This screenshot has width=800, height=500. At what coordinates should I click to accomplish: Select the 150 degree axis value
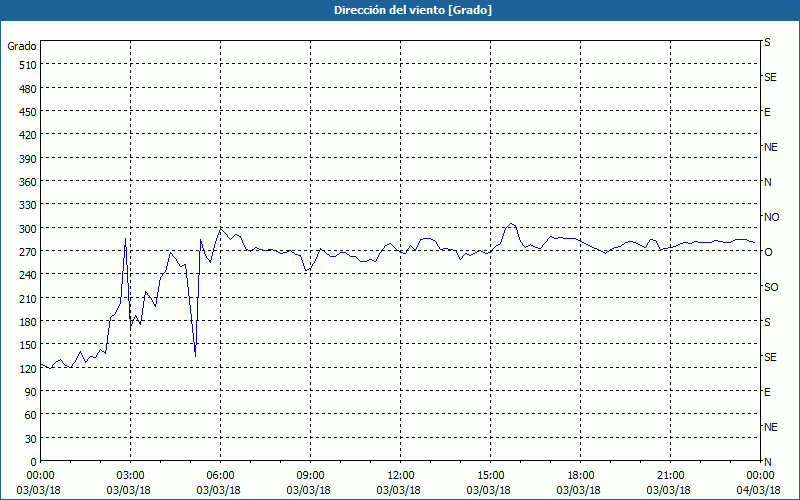pos(28,345)
